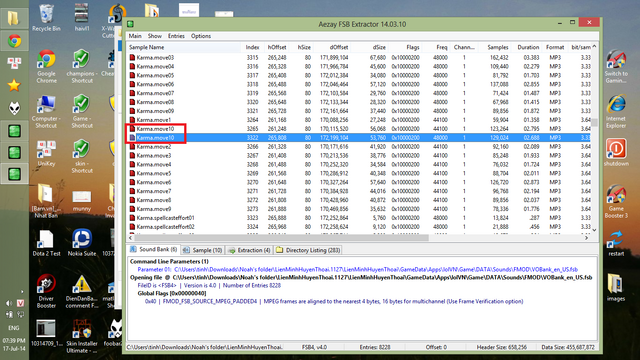Select the Karma.move07 sample file icon
Screen dimensions: 640x360
[132, 93]
